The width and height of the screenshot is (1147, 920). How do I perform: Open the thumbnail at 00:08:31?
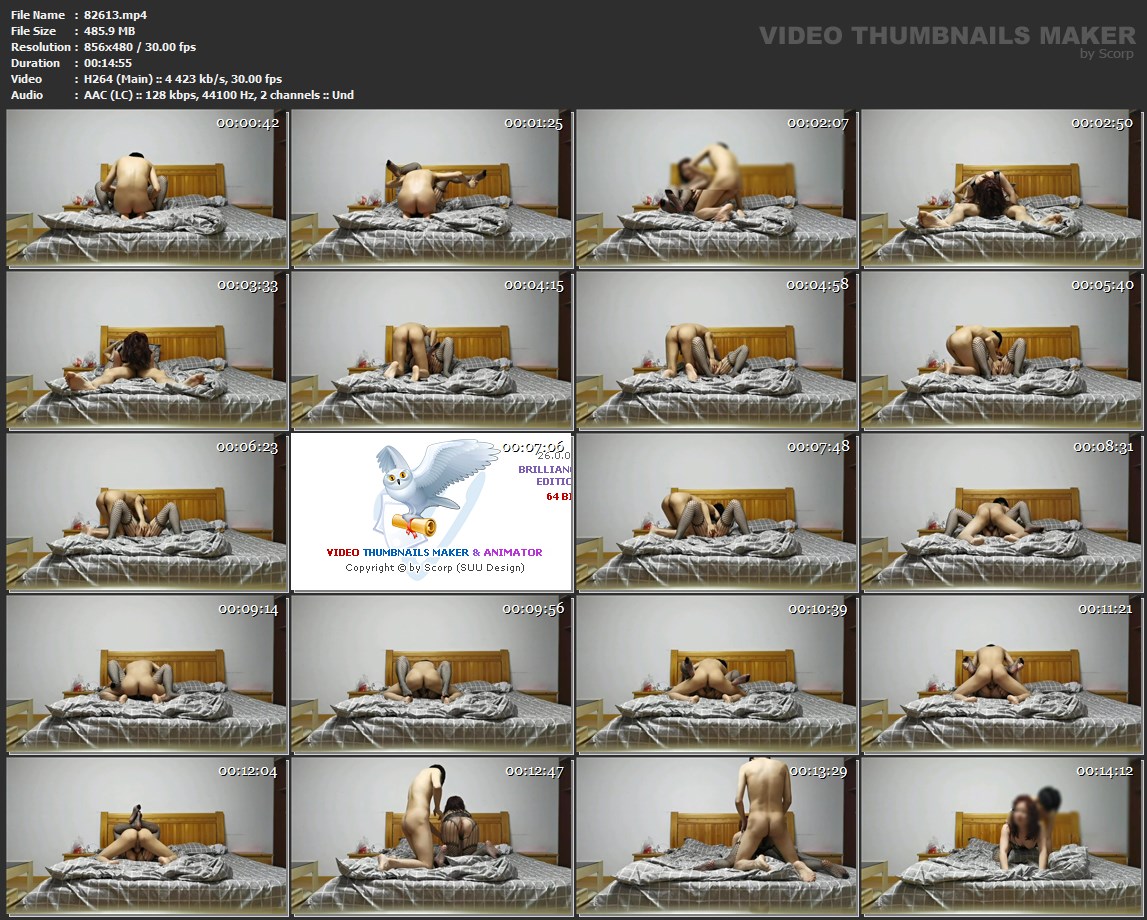click(1001, 512)
